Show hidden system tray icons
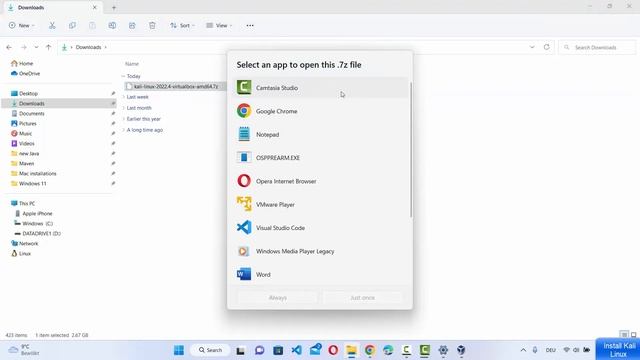The height and width of the screenshot is (360, 640). coord(523,350)
